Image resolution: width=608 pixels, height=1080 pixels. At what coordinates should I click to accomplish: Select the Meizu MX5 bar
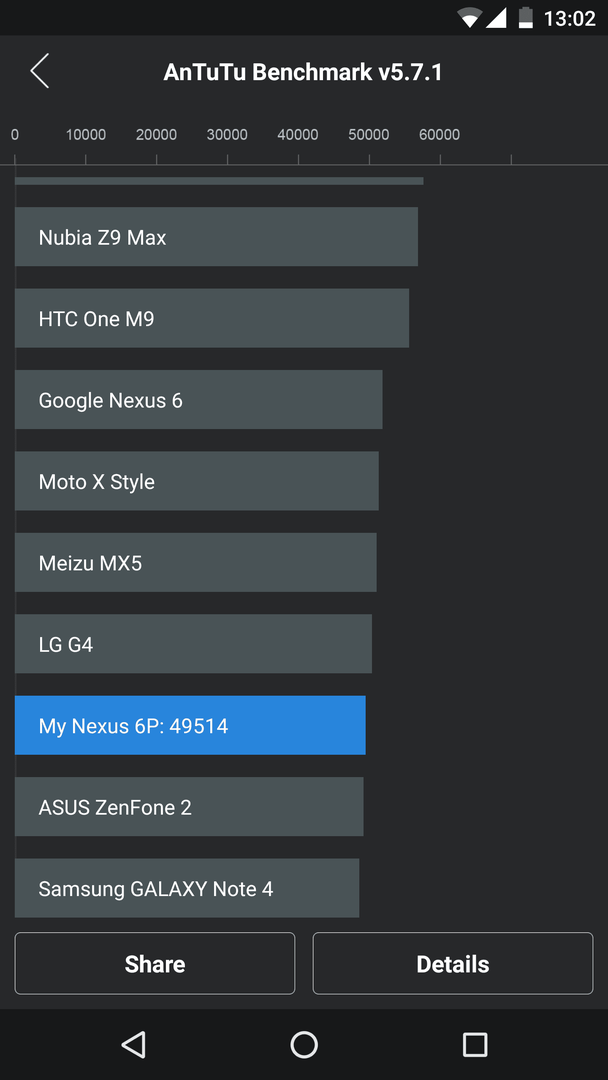pyautogui.click(x=196, y=562)
